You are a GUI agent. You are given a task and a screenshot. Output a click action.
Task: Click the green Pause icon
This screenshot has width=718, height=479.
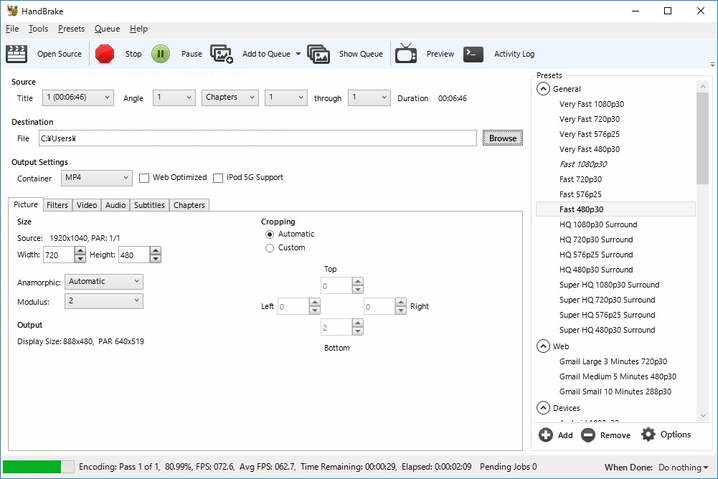(x=161, y=54)
